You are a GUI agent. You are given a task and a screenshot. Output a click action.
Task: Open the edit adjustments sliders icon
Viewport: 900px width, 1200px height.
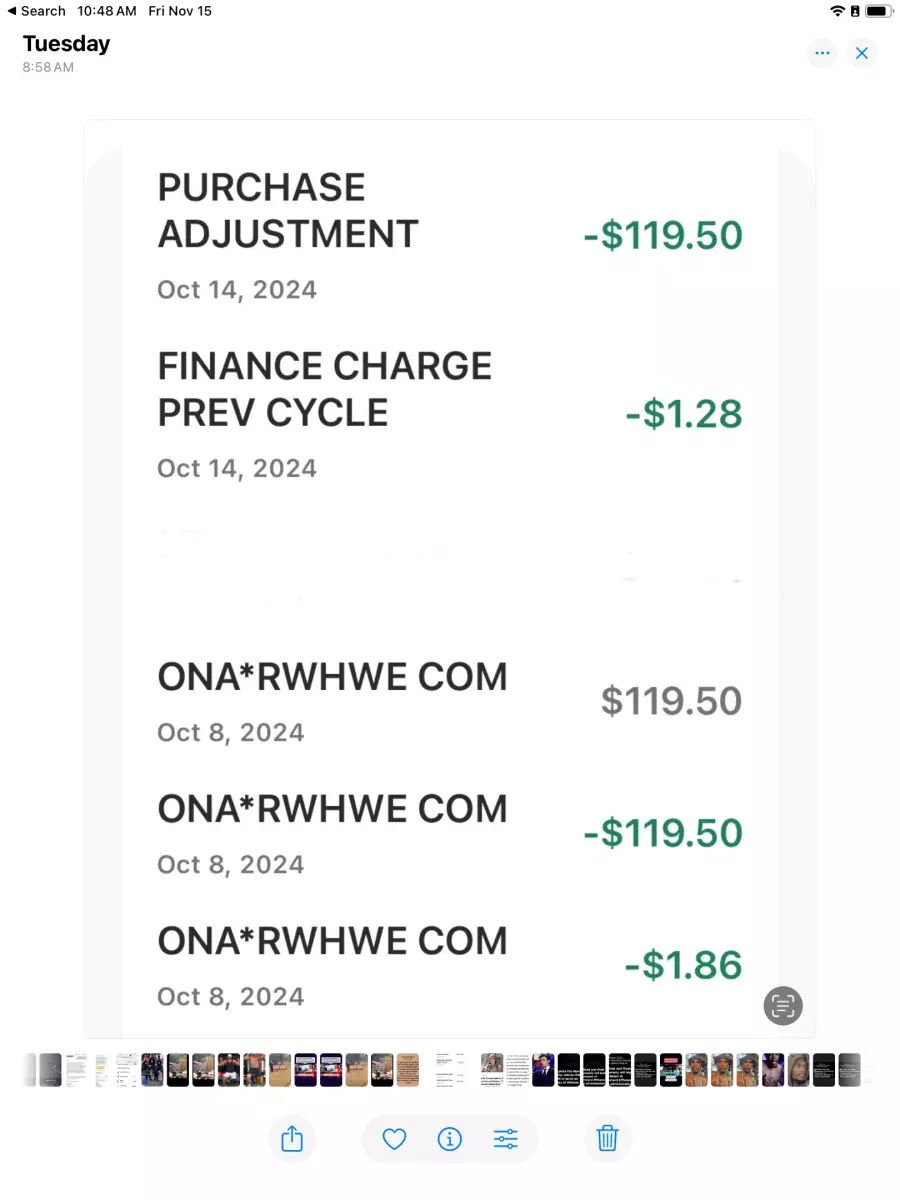click(506, 1138)
